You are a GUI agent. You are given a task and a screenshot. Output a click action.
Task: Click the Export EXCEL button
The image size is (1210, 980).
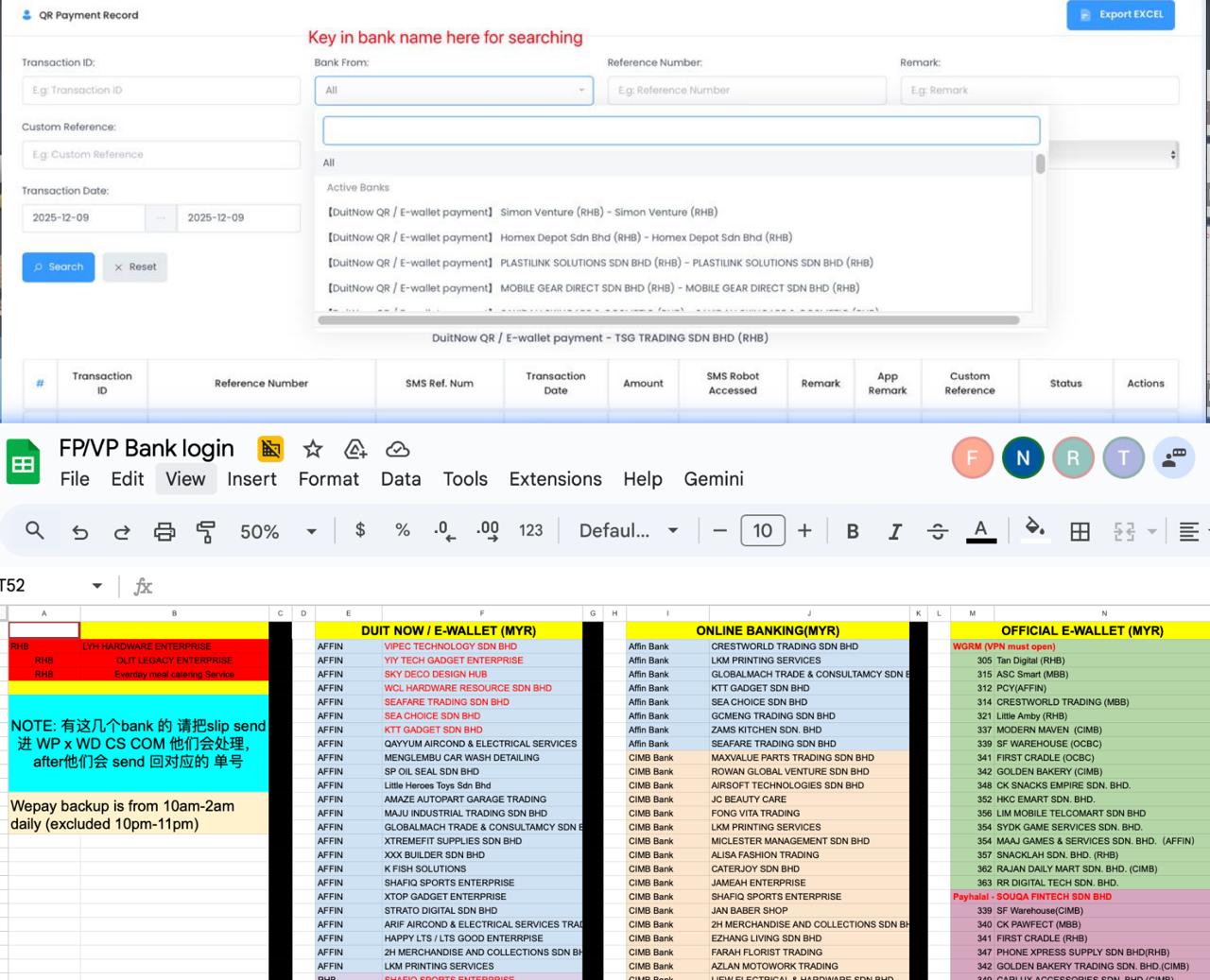(1120, 15)
